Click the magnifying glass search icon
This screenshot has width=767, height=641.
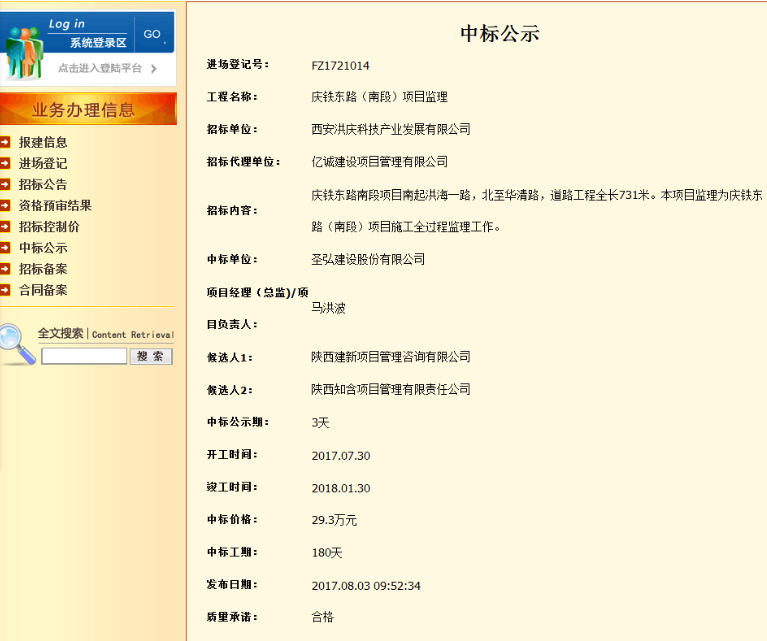point(17,343)
